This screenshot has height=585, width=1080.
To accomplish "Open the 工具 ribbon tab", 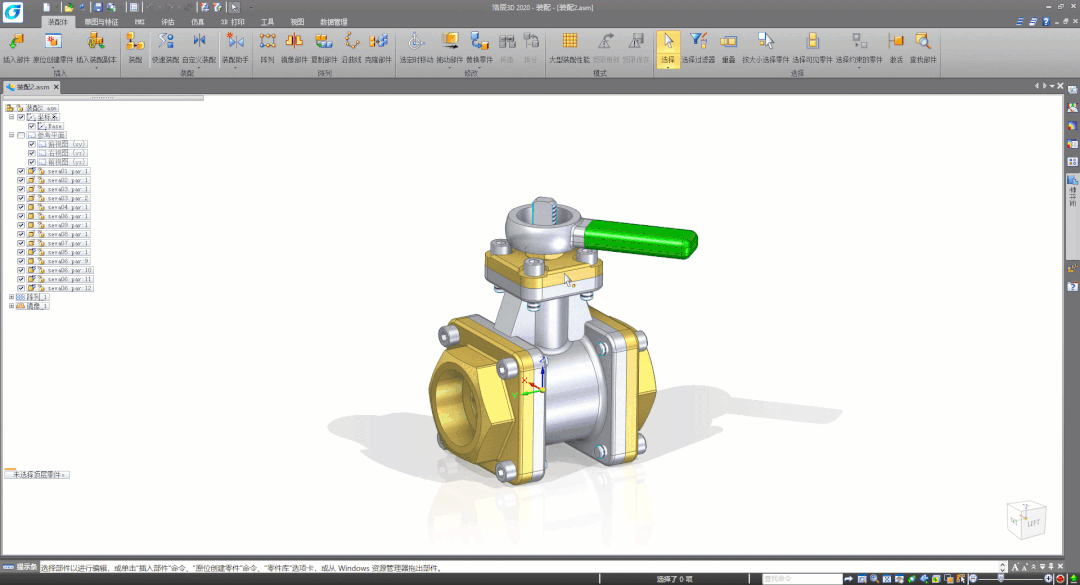I will click(x=267, y=22).
